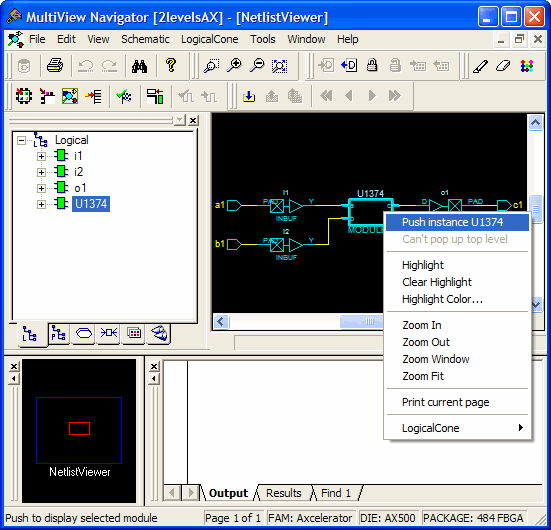This screenshot has height=530, width=551.
Task: Click the Zoom In magnifier icon
Action: click(x=234, y=66)
